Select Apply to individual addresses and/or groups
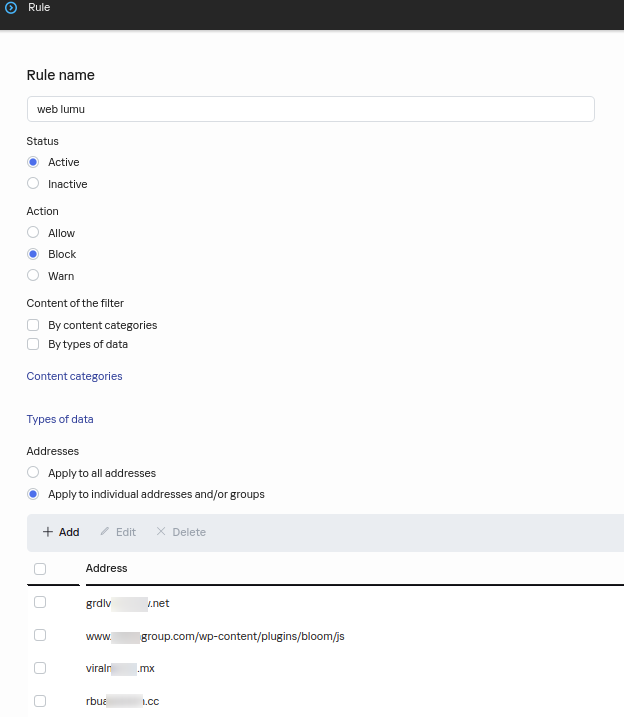Image resolution: width=624 pixels, height=717 pixels. [x=33, y=494]
